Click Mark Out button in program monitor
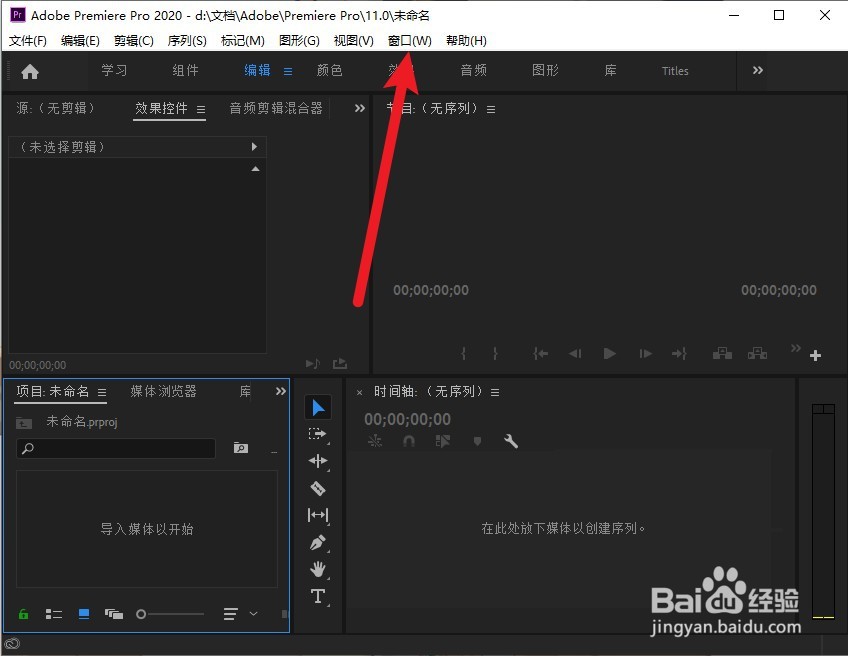Viewport: 848px width, 656px height. coord(495,354)
